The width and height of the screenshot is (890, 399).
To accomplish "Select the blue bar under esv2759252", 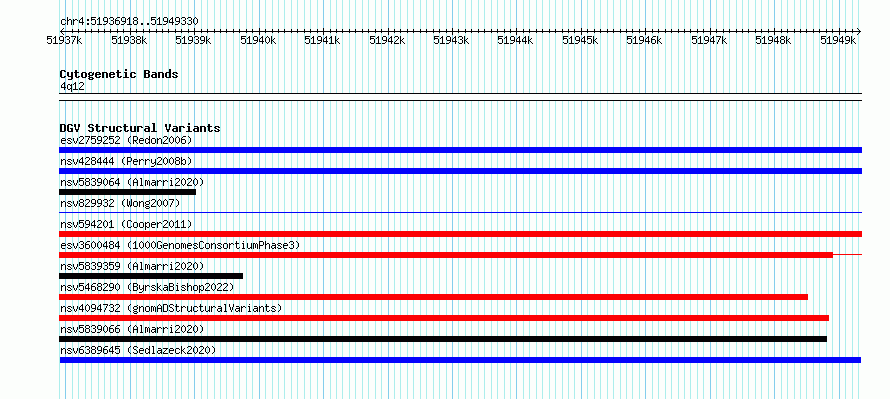I will point(460,150).
